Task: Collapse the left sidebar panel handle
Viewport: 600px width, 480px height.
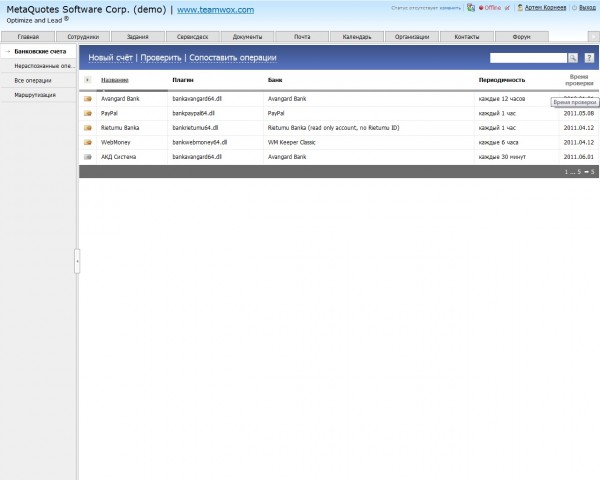Action: [x=77, y=261]
